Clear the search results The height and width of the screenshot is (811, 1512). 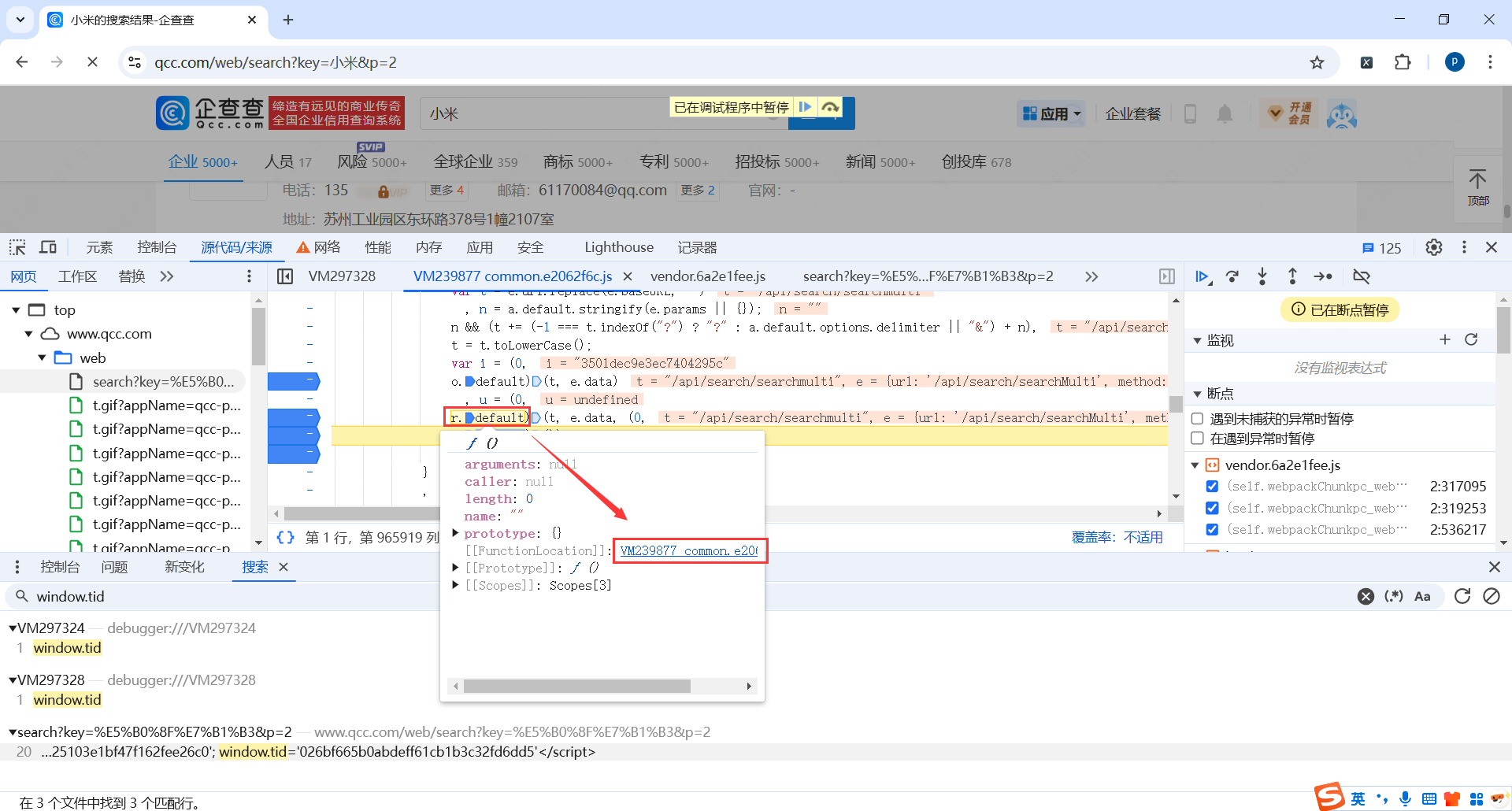pos(1492,596)
